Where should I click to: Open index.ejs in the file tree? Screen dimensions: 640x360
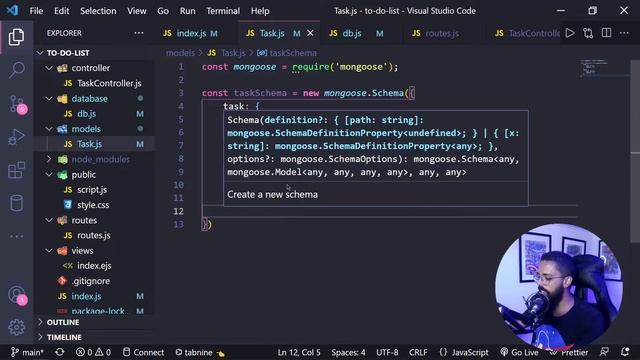coord(94,266)
